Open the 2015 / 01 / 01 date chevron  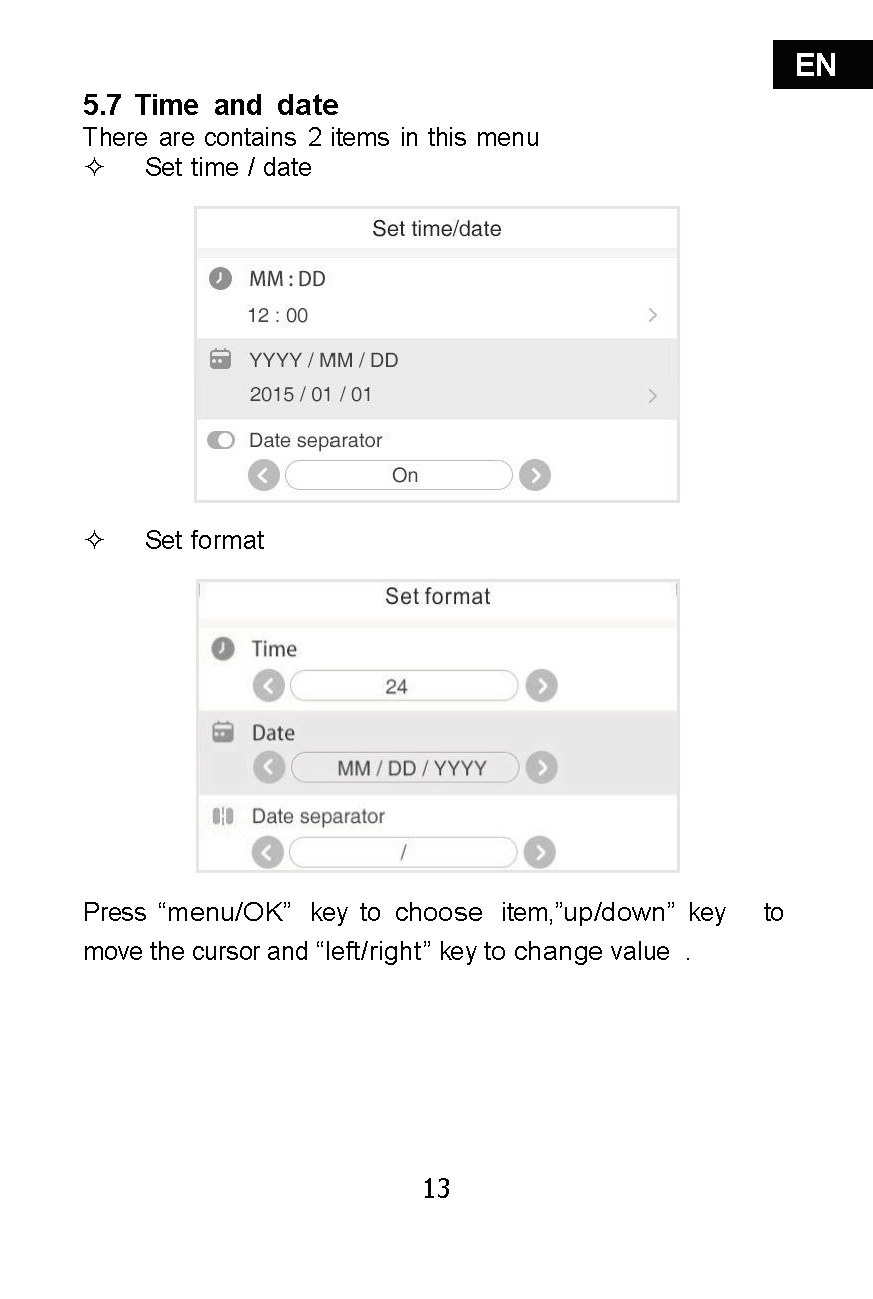[x=653, y=396]
